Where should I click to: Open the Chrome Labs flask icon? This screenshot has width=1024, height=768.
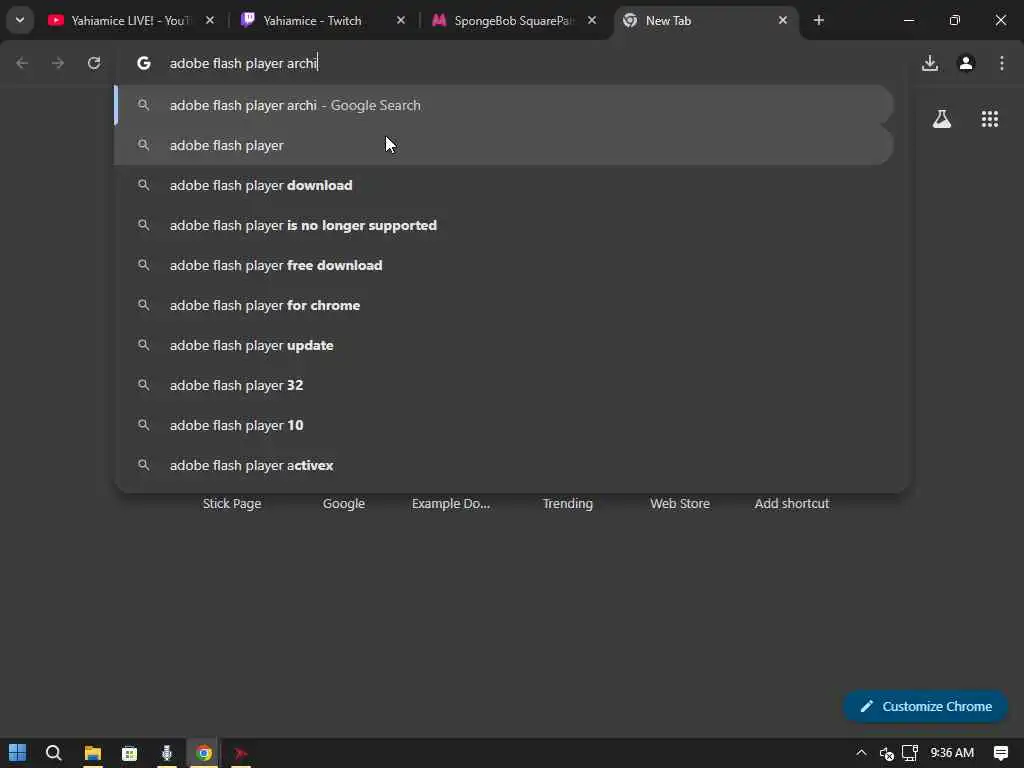tap(942, 119)
